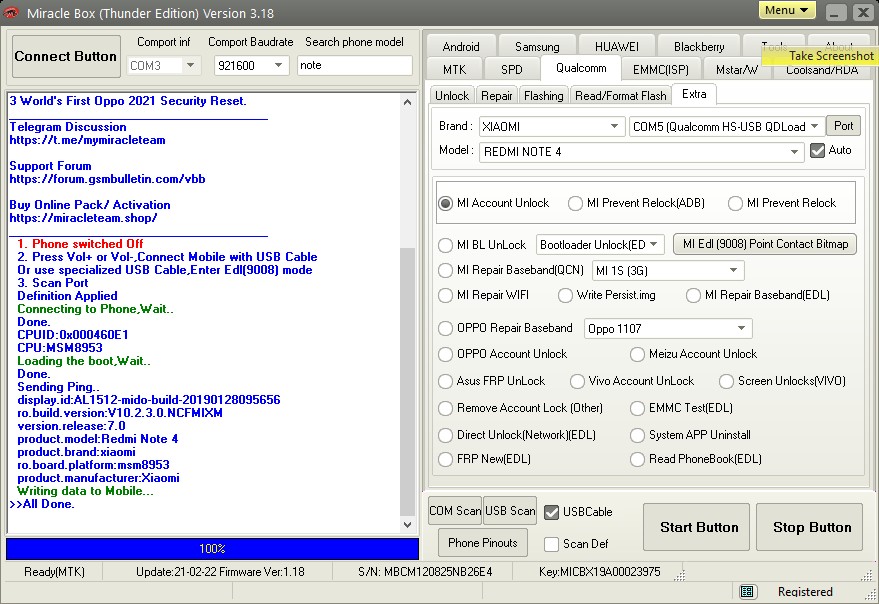The height and width of the screenshot is (604, 879).
Task: Switch to the Samsung tab
Action: pyautogui.click(x=537, y=47)
